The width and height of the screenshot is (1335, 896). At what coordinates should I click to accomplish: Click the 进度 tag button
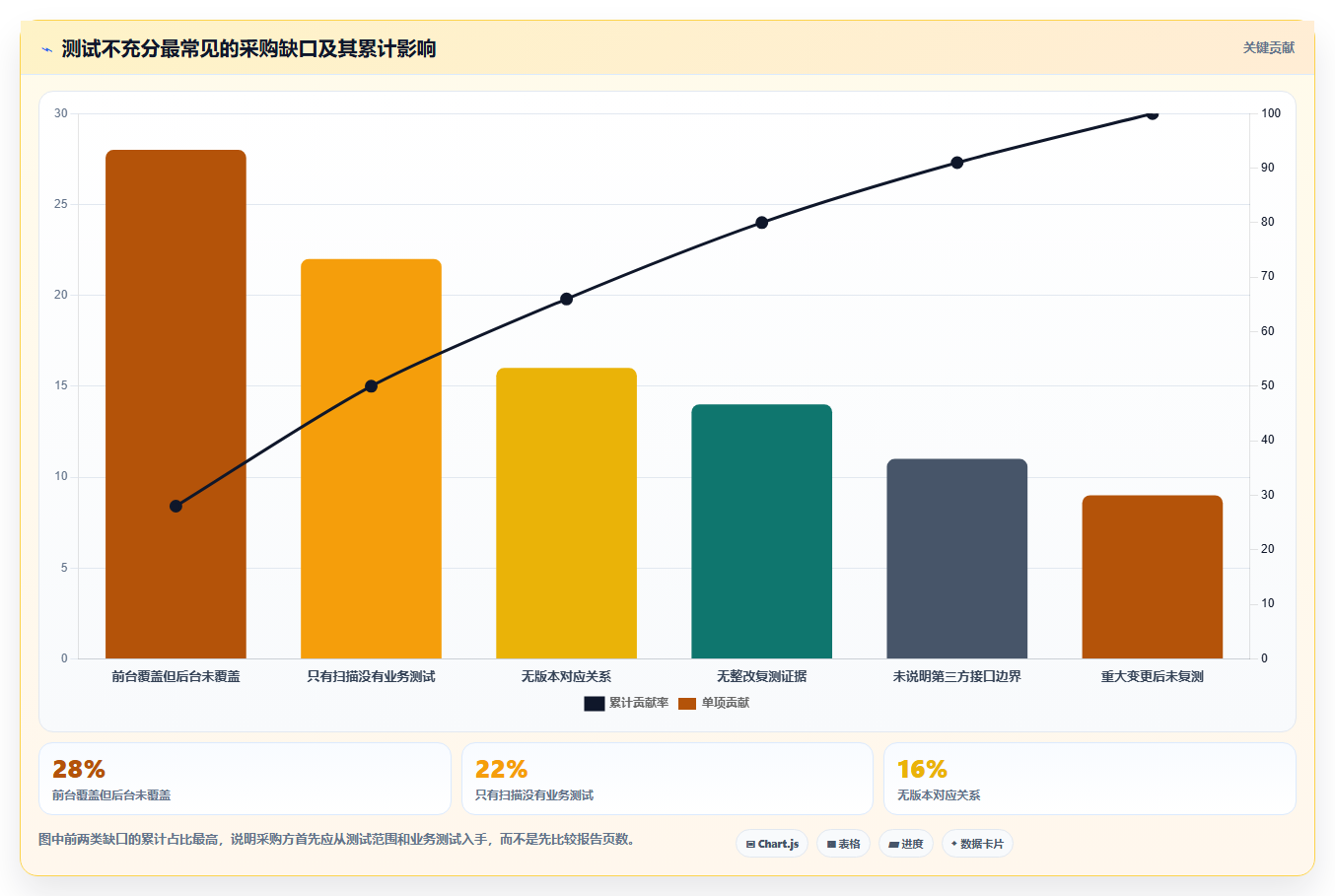click(x=905, y=844)
